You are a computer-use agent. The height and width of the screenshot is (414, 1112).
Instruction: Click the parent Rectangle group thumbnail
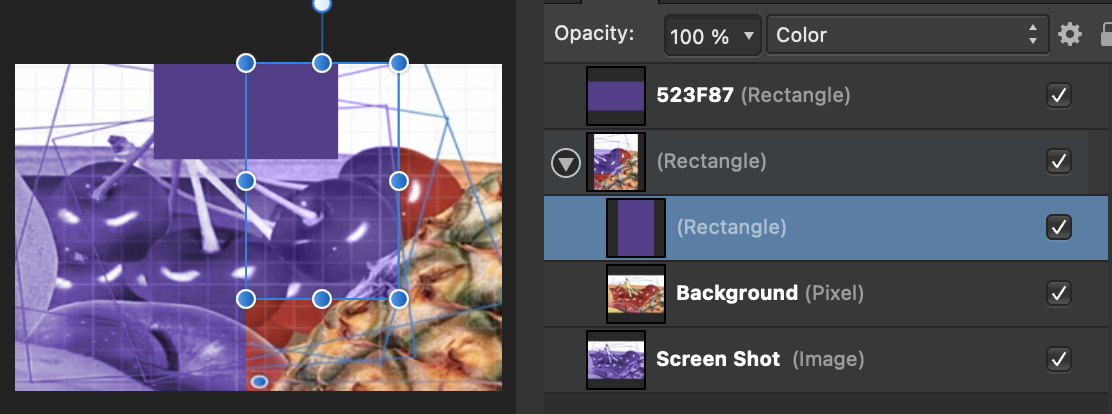tap(616, 162)
